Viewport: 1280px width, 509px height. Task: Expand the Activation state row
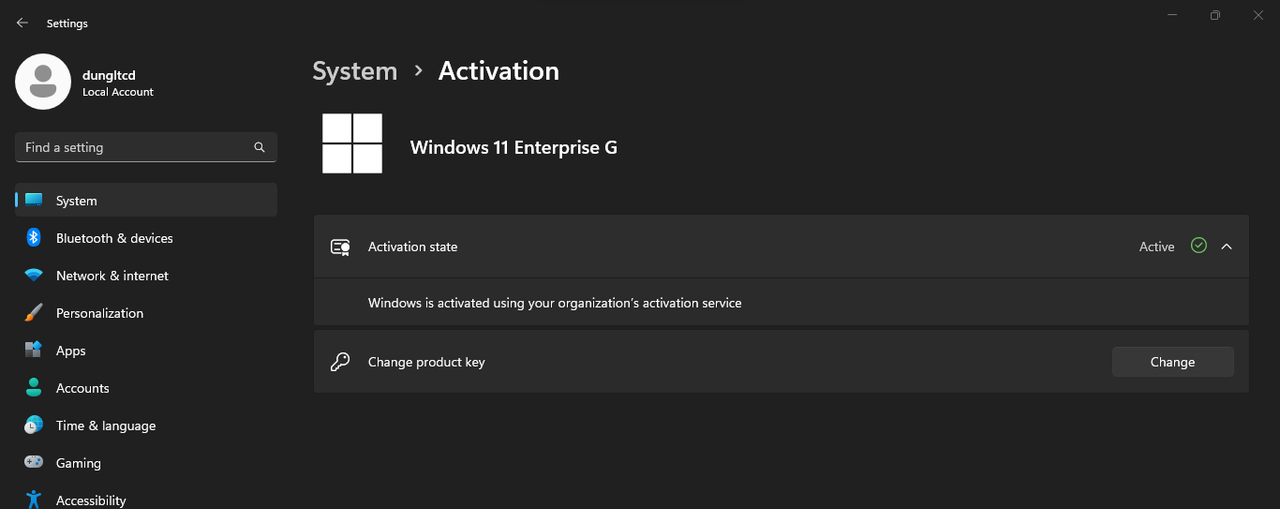[700, 247]
